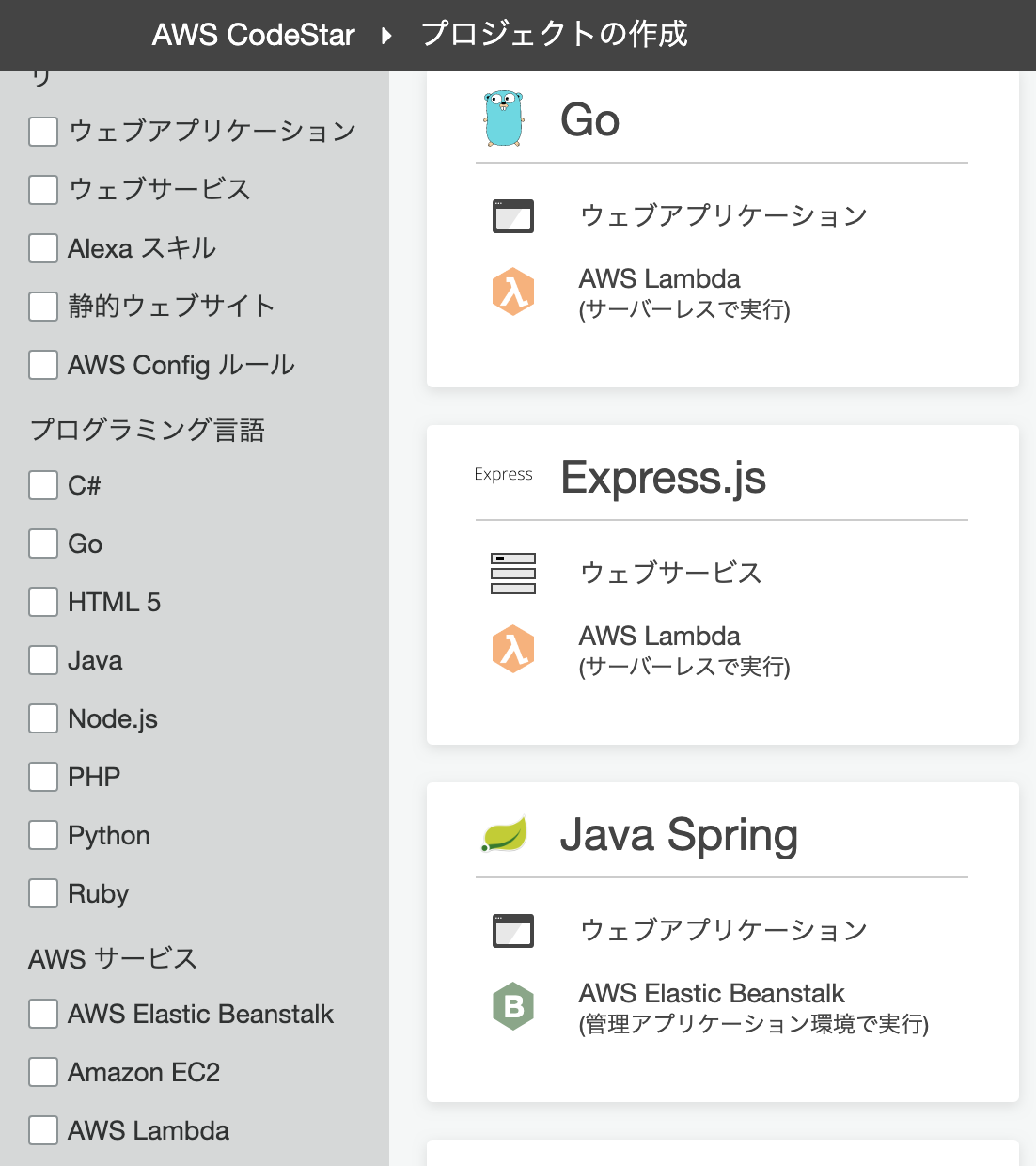
Task: Toggle the 静的ウェブサイト checkbox
Action: click(43, 307)
